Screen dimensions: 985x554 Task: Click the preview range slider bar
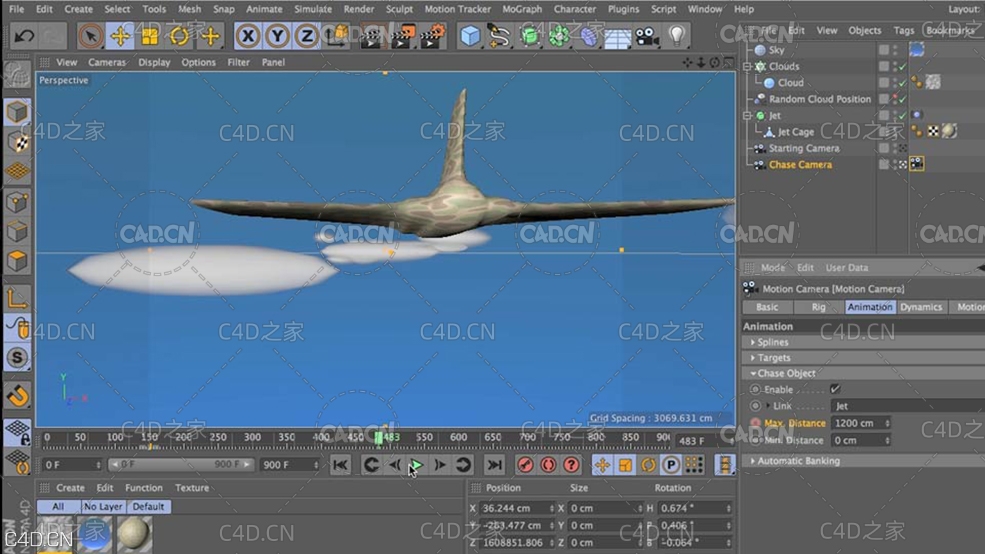180,465
